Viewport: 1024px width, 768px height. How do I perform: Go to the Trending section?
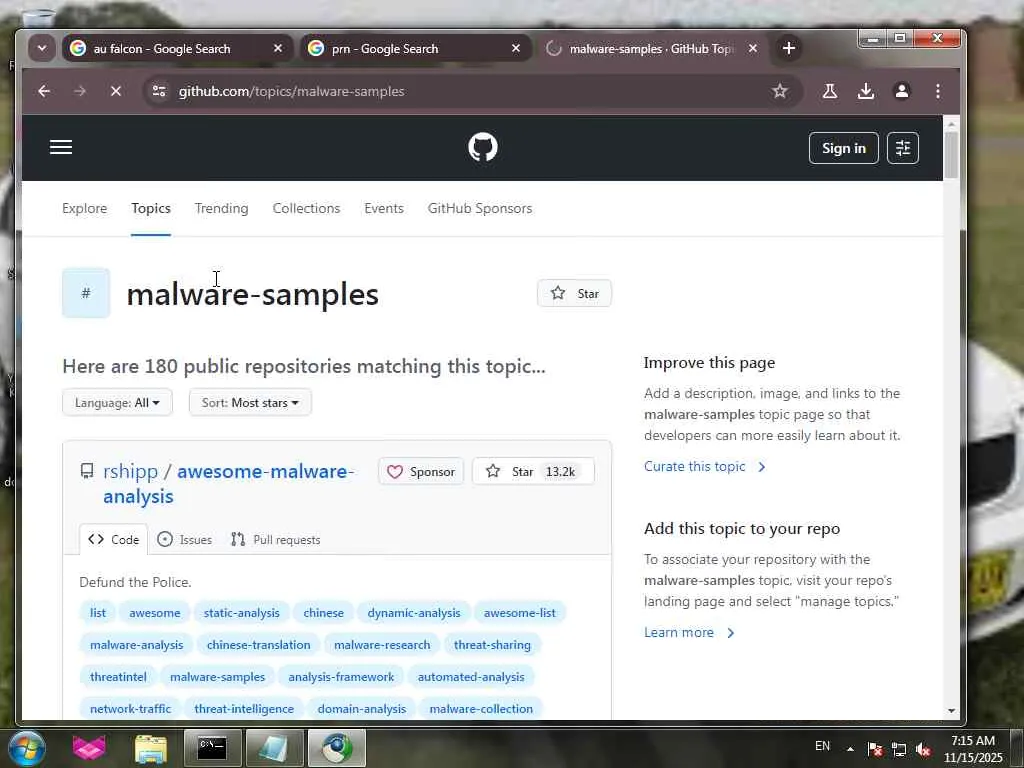[221, 208]
